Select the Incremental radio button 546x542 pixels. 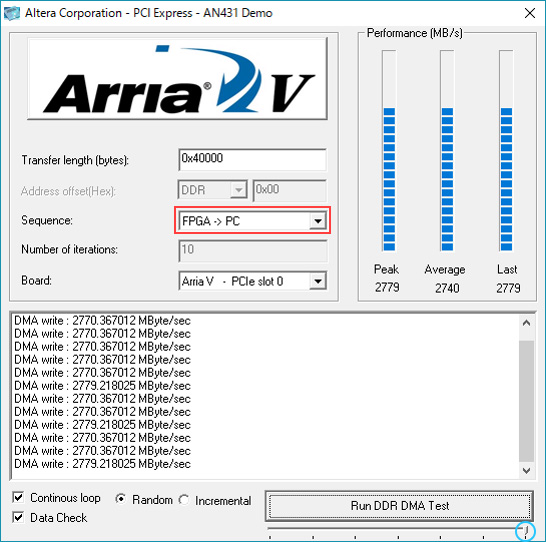pyautogui.click(x=184, y=500)
